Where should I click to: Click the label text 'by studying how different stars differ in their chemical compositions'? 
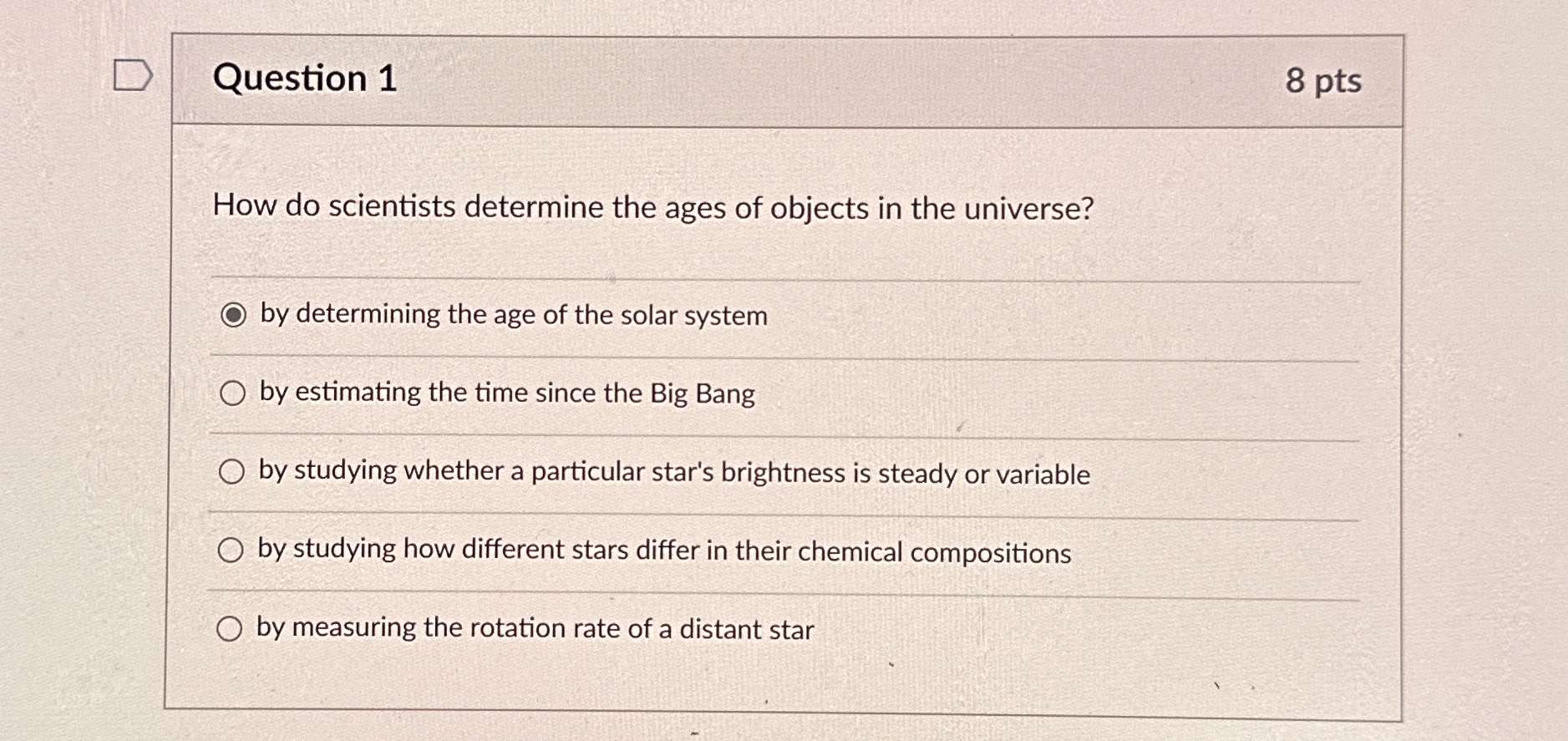(663, 550)
